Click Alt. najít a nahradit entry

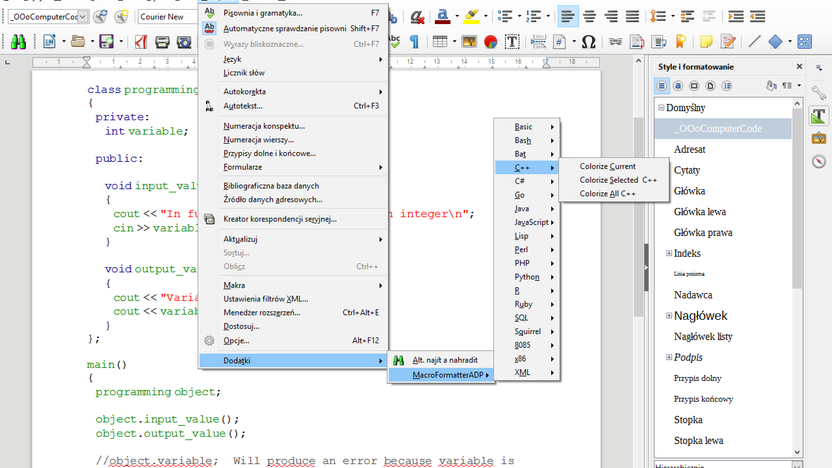tap(441, 360)
